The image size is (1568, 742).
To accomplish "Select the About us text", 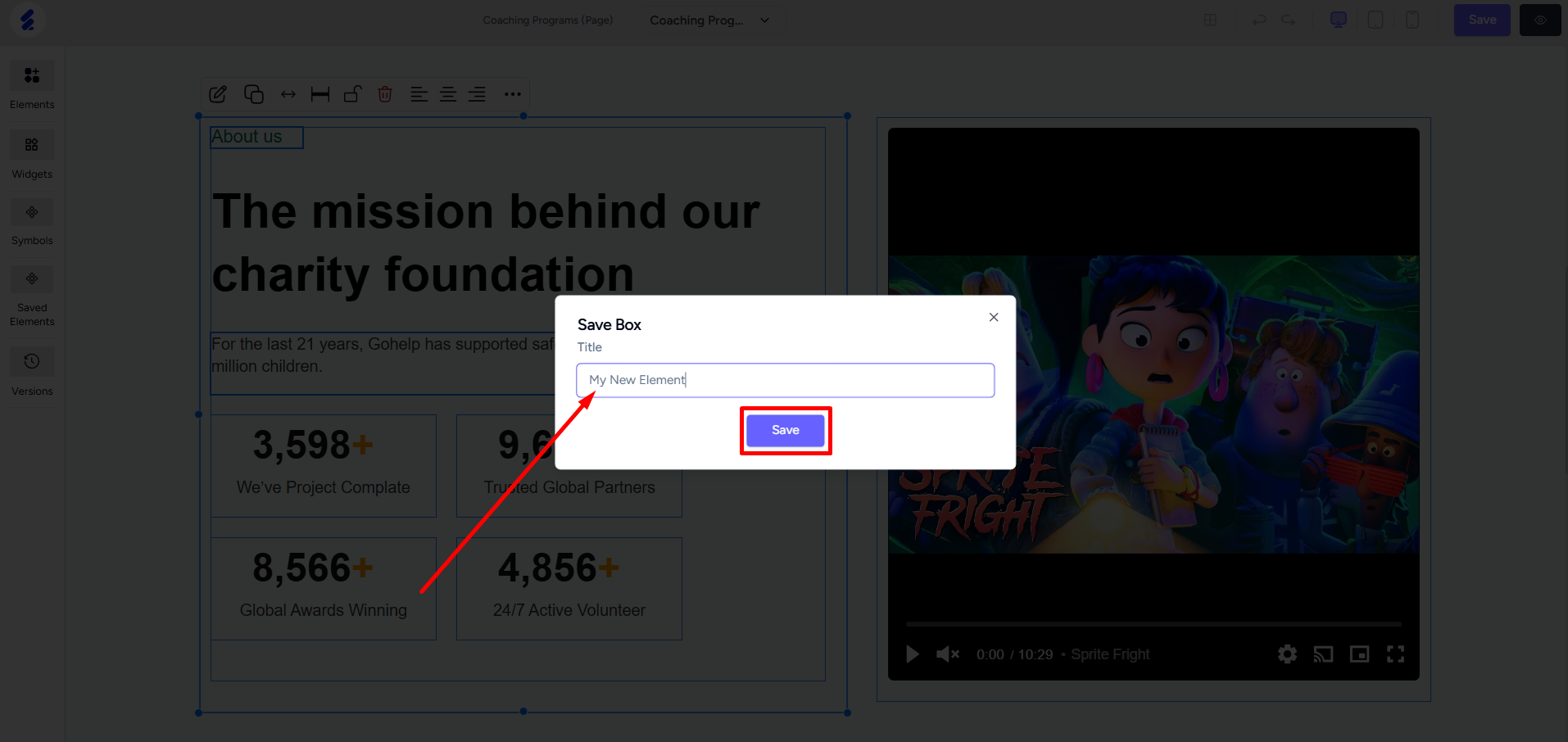I will [247, 137].
